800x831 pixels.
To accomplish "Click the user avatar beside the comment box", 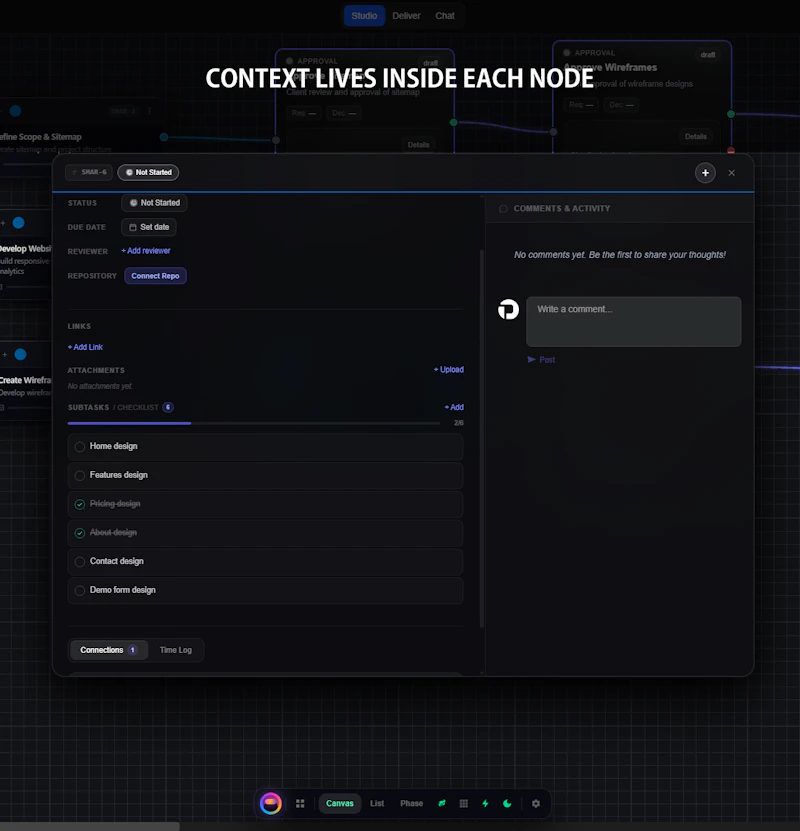I will tap(508, 310).
